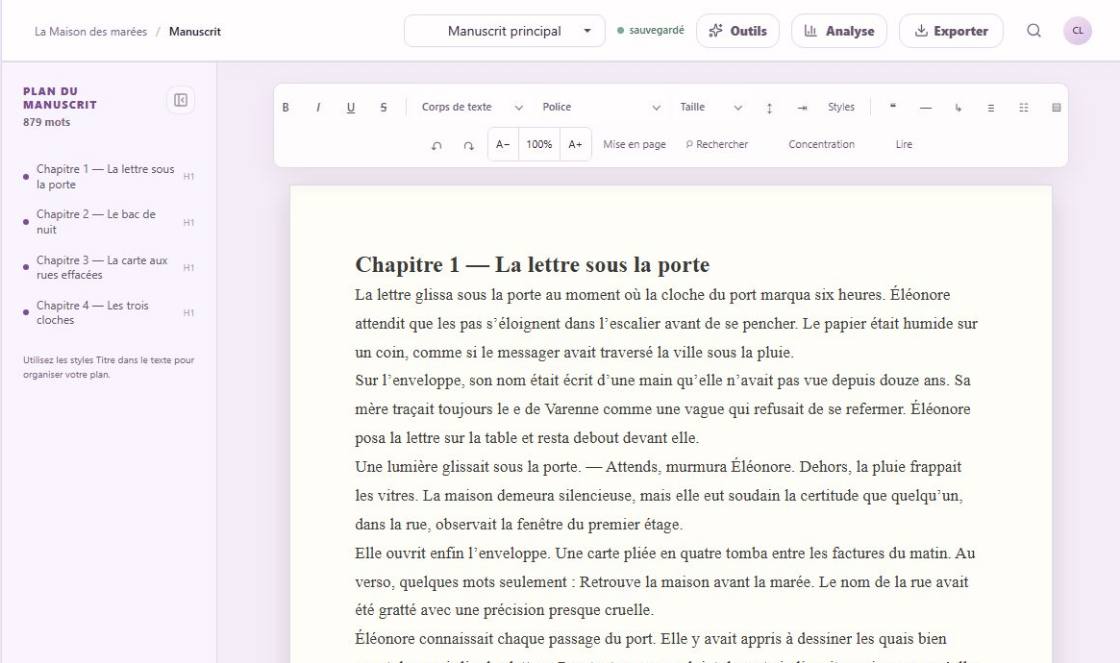
Task: Toggle bold formatting
Action: (x=285, y=107)
